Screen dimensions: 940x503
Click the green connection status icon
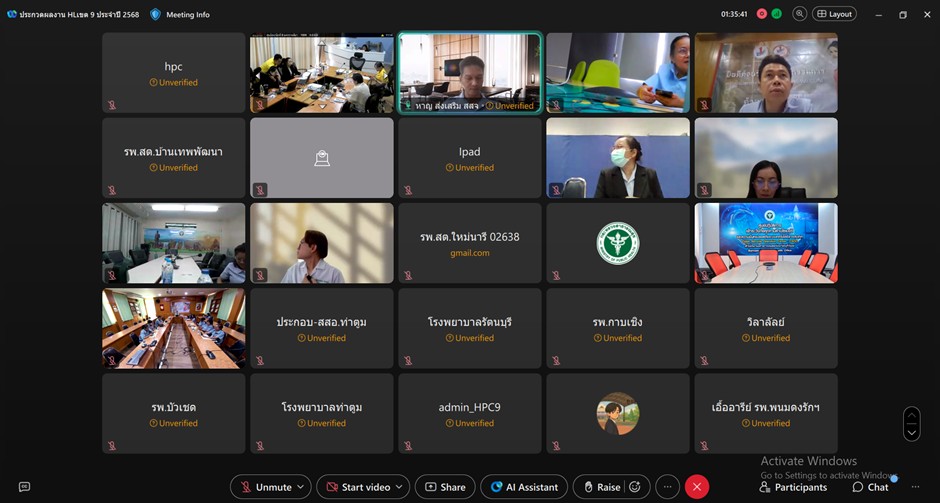pos(776,14)
